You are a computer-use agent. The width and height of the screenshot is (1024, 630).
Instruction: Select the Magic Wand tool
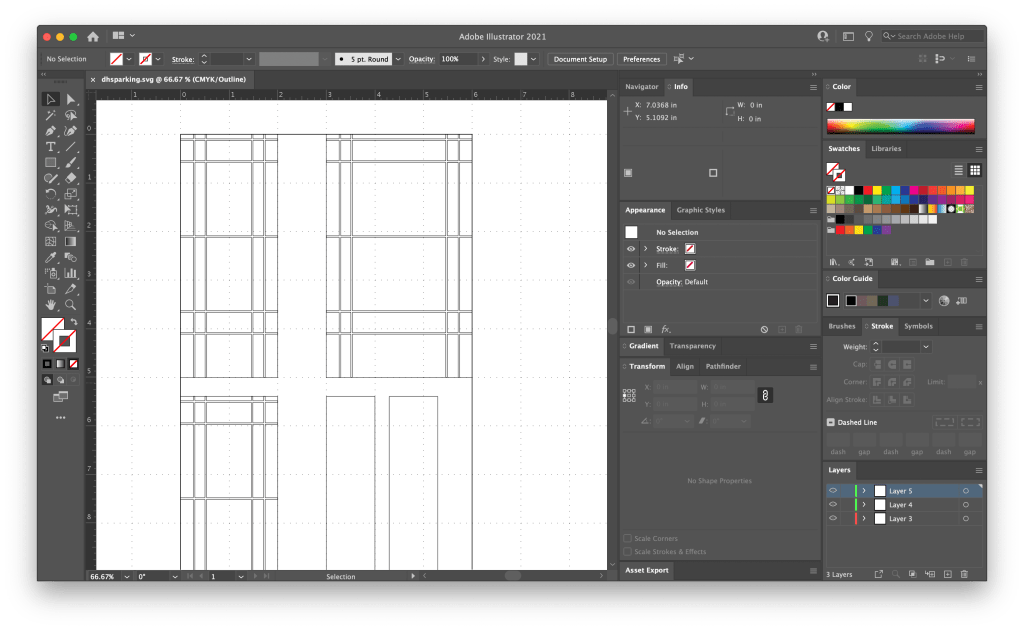50,115
